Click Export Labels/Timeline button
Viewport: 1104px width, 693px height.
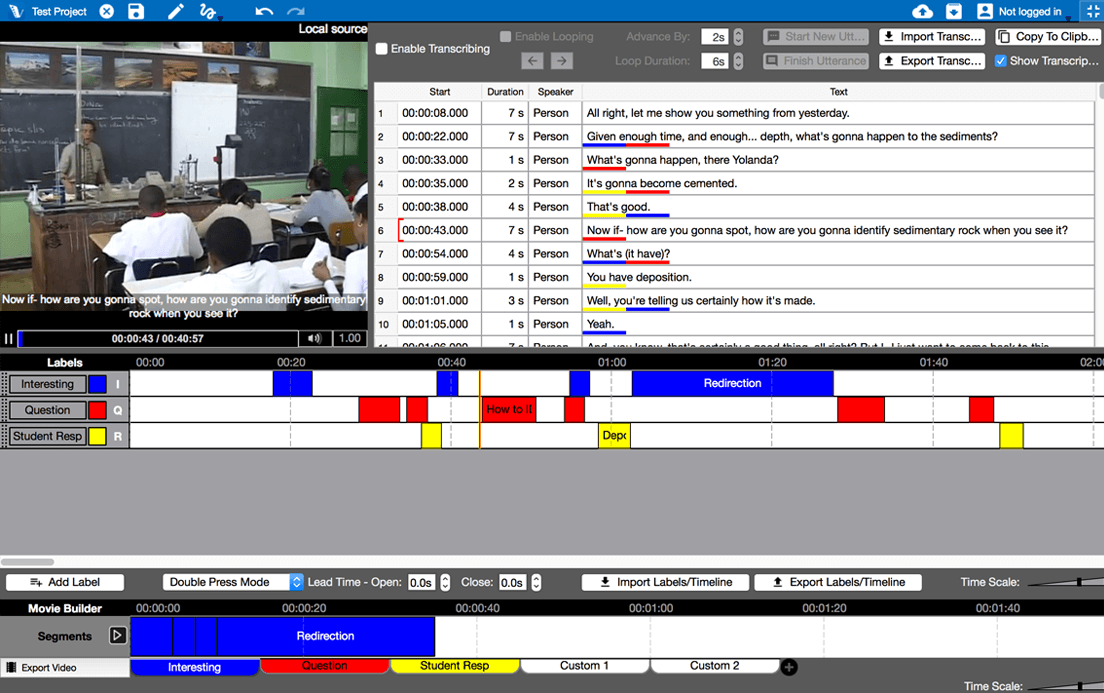point(837,582)
